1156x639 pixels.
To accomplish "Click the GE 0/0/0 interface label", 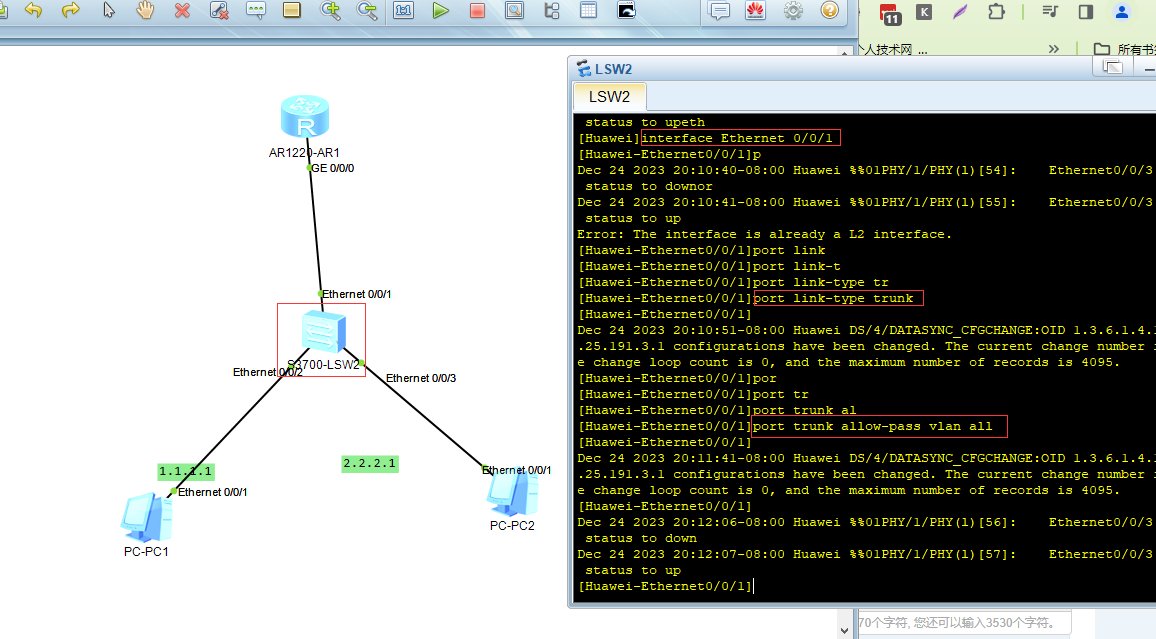I will (x=332, y=168).
